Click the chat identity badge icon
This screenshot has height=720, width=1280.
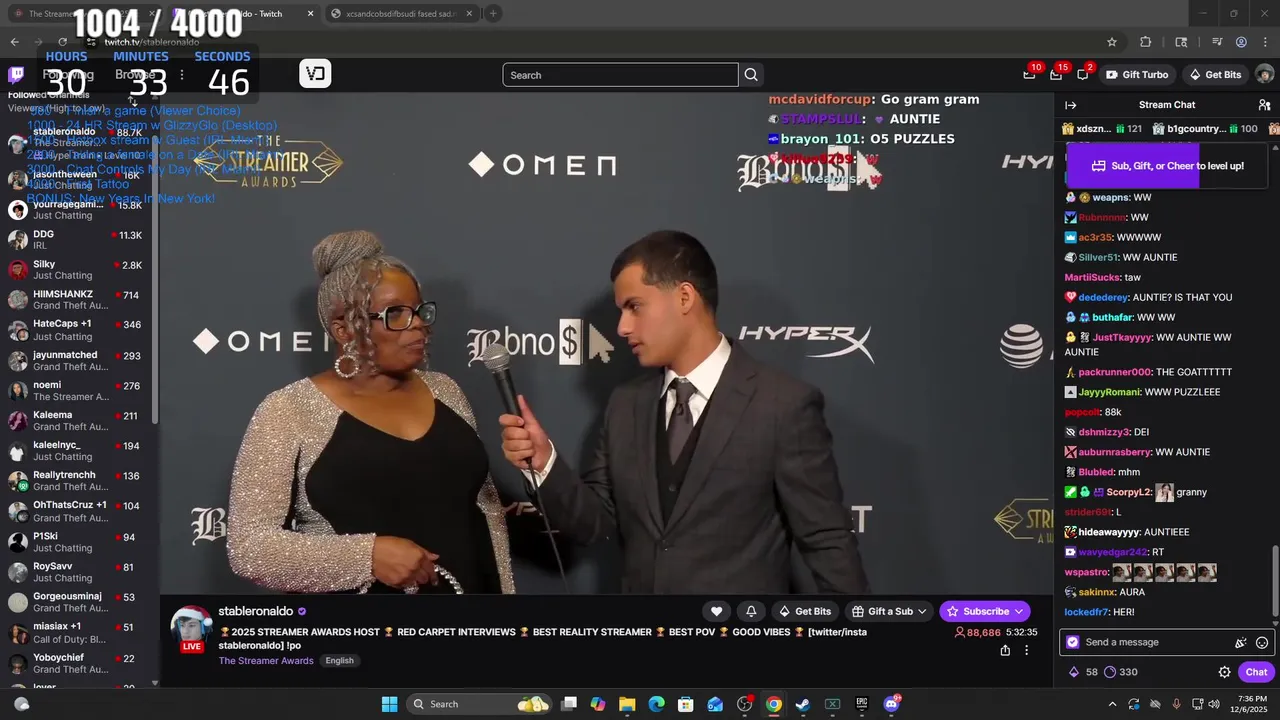[x=1073, y=642]
